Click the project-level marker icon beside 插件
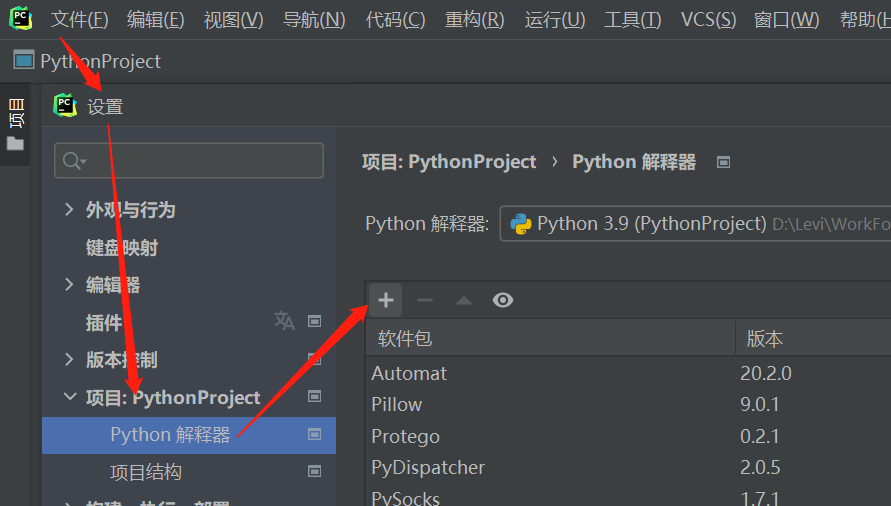Viewport: 891px width, 506px height. (x=314, y=321)
